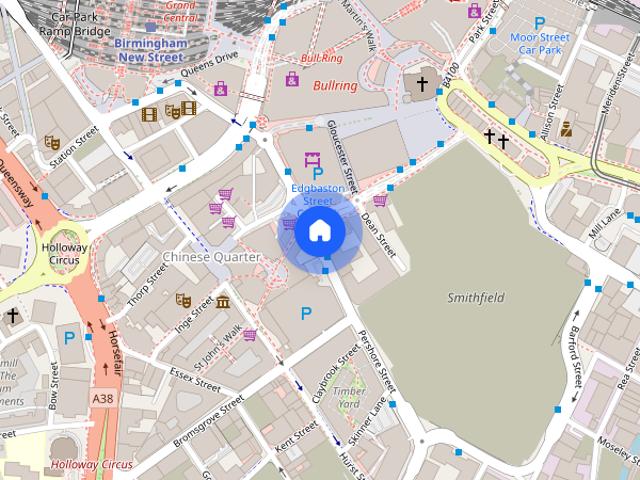Image resolution: width=640 pixels, height=480 pixels.
Task: Click the Holloway Circus roundabout label
Action: [x=64, y=253]
